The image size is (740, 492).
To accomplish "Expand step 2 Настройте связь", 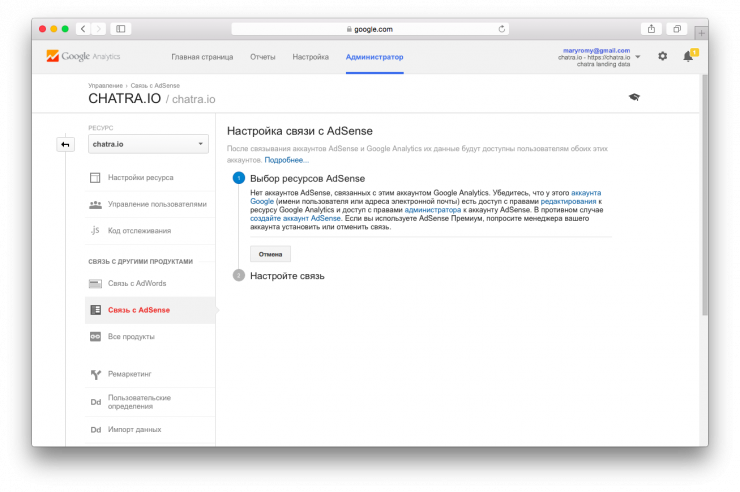I will (287, 275).
